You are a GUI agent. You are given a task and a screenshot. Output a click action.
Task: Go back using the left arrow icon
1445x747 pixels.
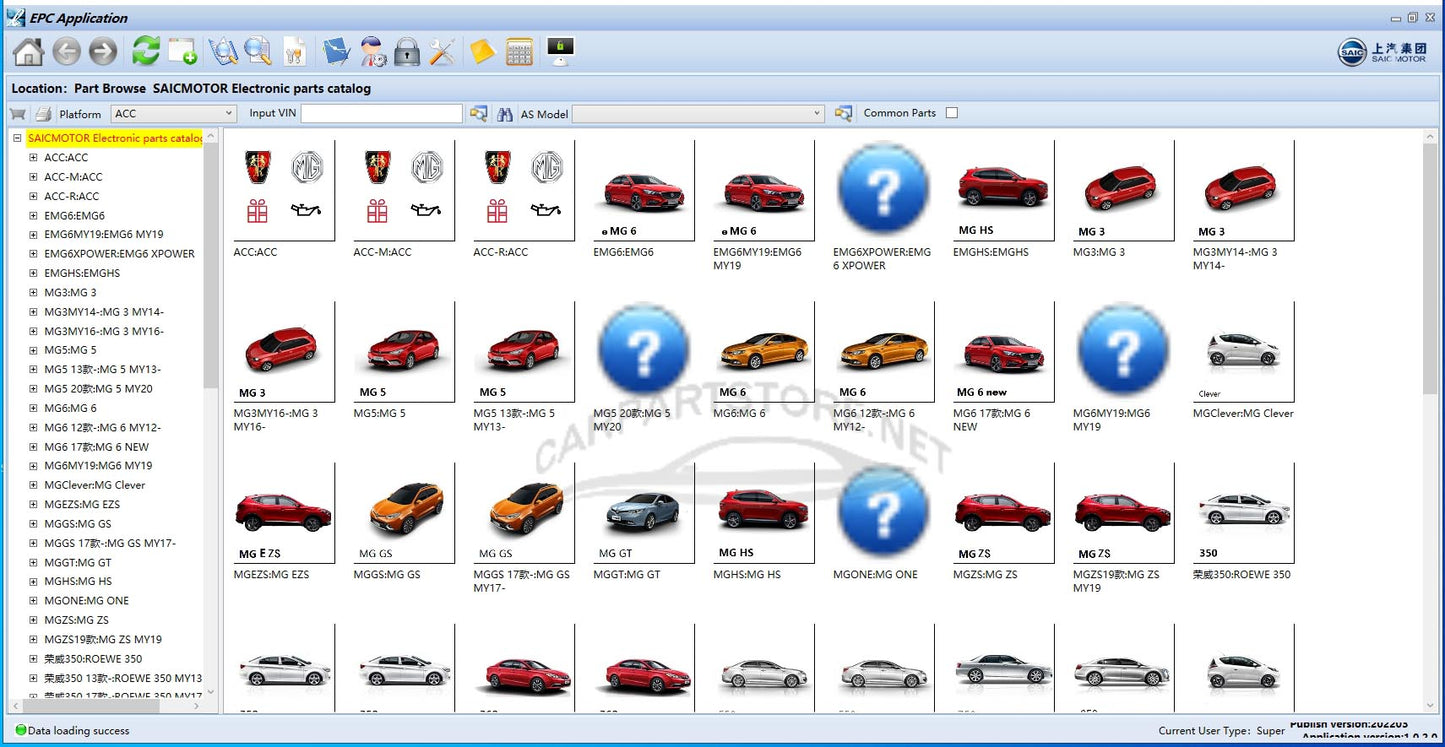67,51
